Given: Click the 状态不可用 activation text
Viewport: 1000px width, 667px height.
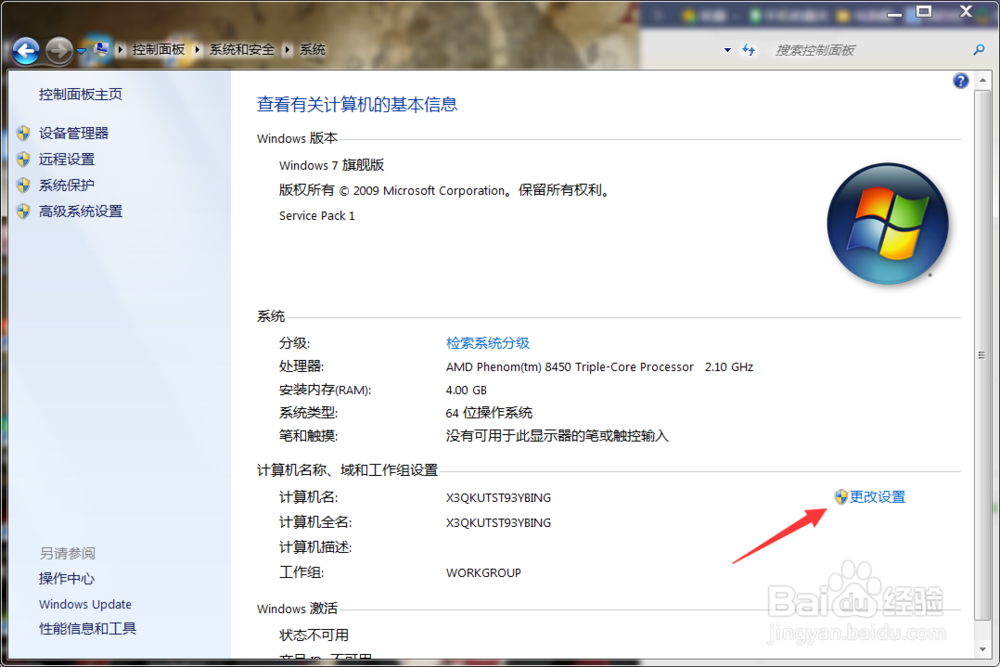Looking at the screenshot, I should pos(314,635).
